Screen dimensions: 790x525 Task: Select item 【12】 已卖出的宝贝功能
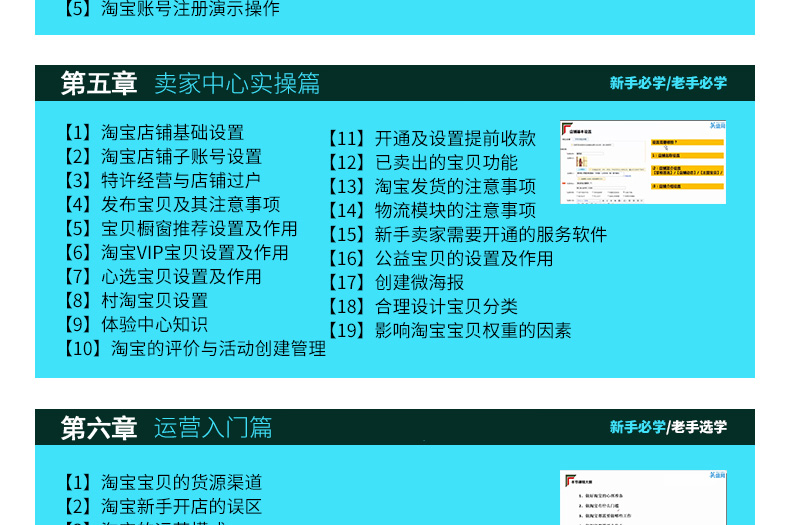(x=422, y=162)
